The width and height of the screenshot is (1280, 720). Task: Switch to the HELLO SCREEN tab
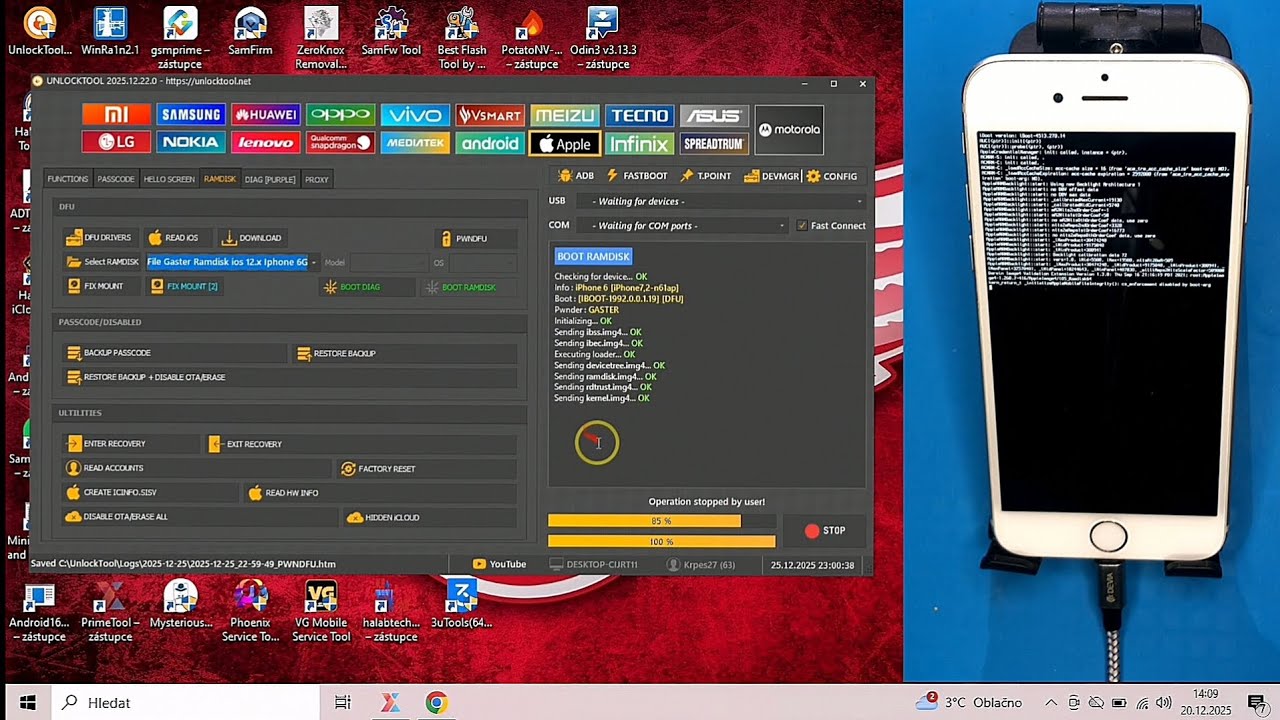[x=169, y=179]
